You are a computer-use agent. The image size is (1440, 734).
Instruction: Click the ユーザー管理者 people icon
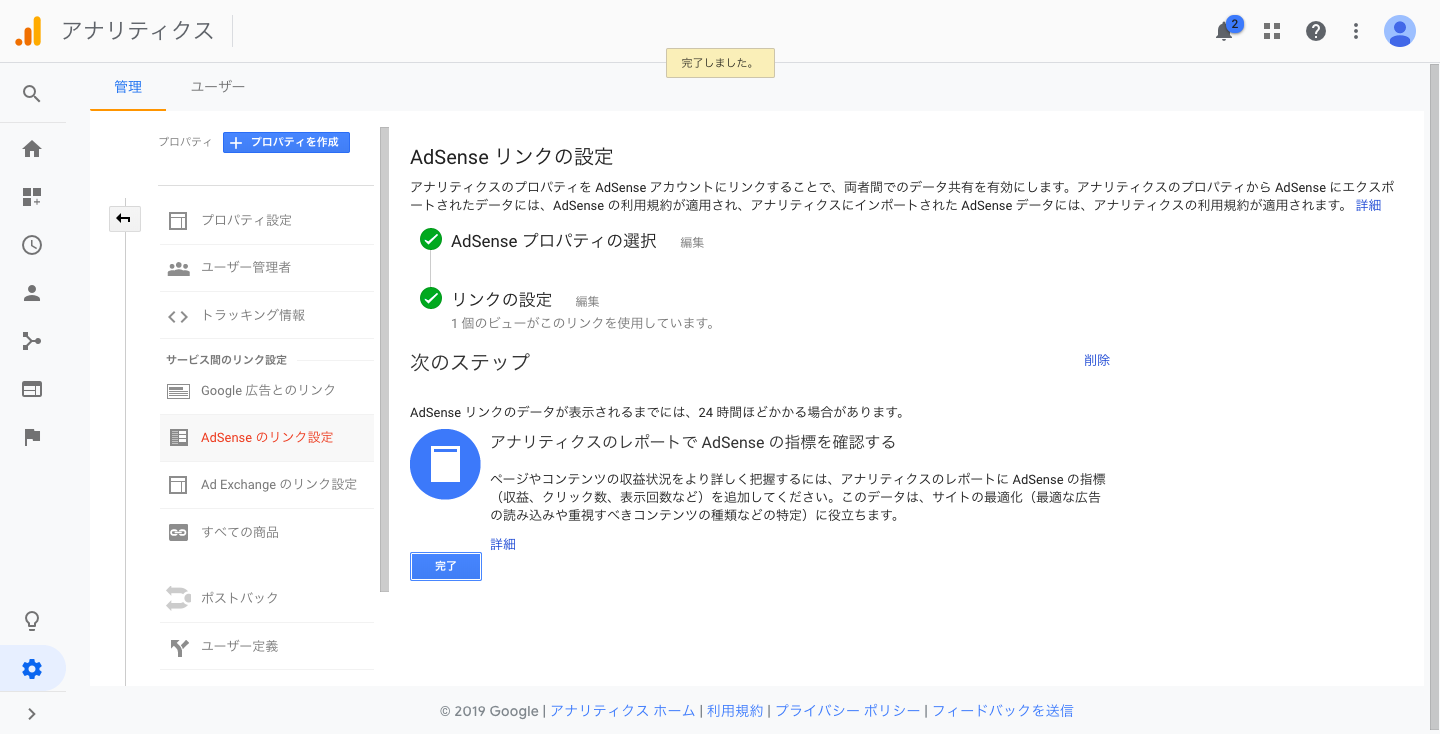[178, 268]
